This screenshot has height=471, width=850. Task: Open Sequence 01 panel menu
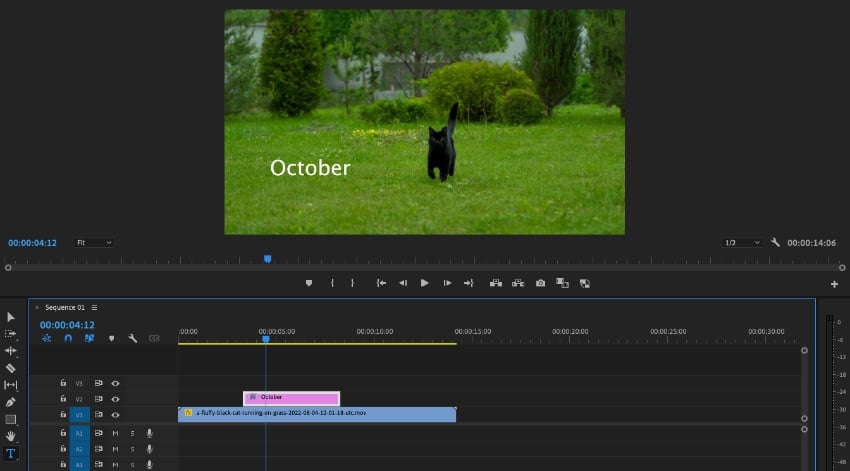pos(94,307)
